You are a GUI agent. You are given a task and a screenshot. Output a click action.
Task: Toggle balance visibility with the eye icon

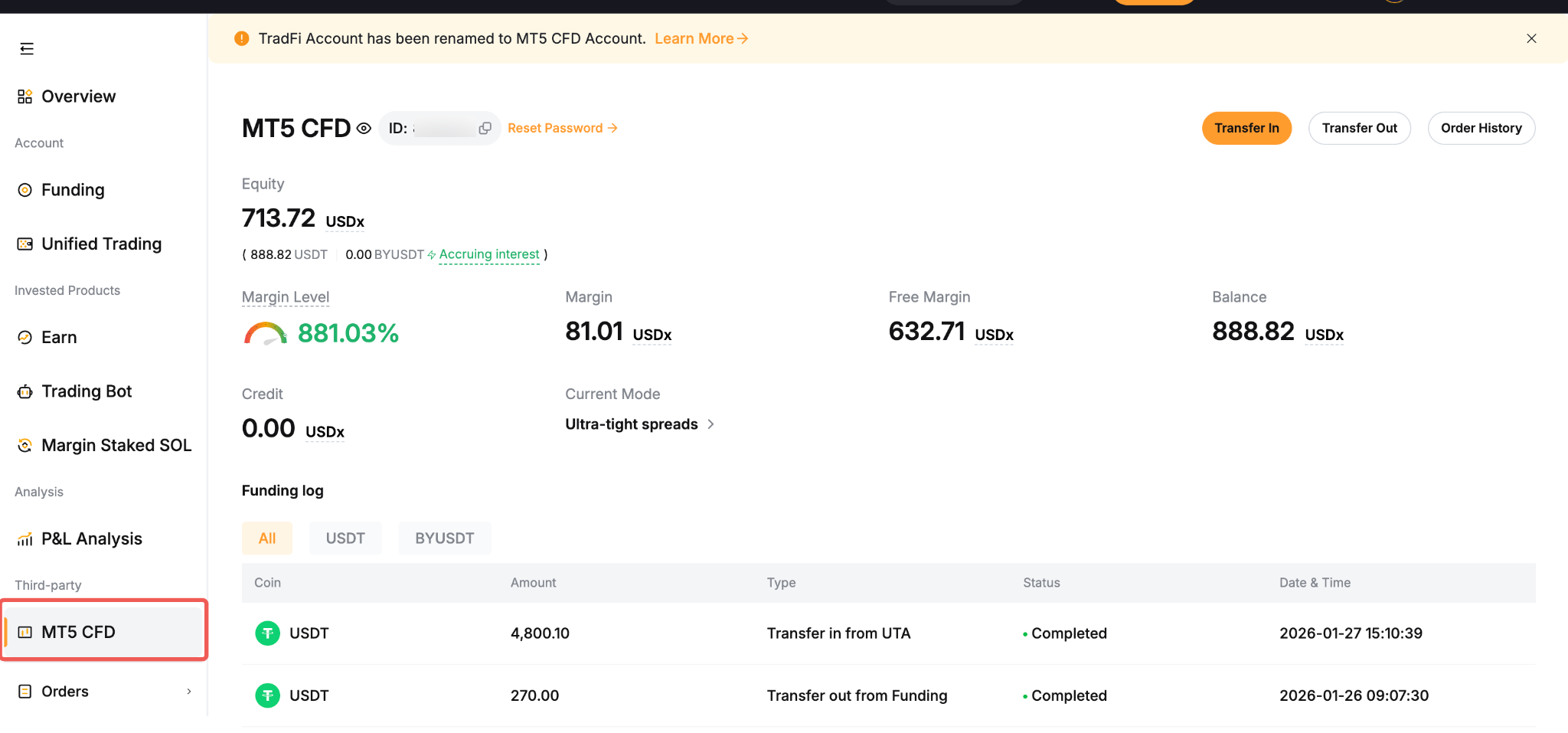[364, 129]
